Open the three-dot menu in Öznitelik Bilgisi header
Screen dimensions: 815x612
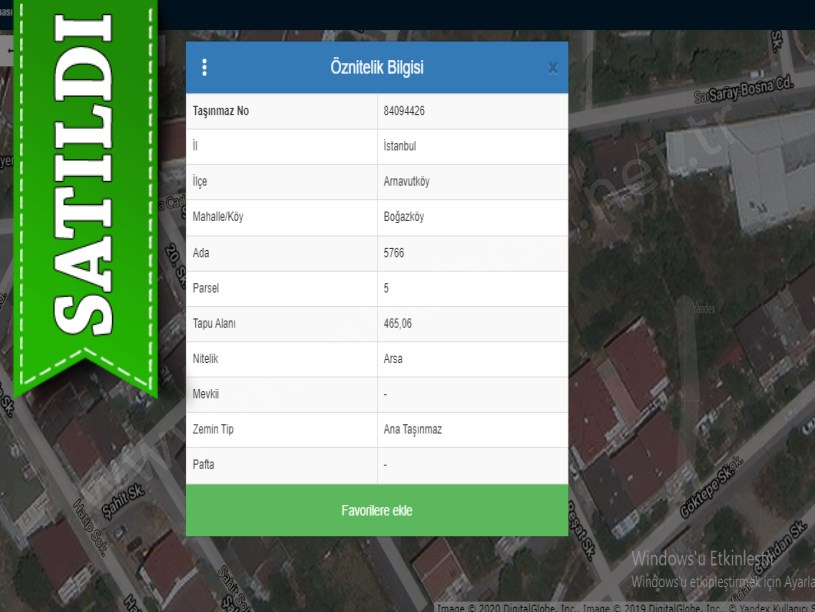pos(205,67)
